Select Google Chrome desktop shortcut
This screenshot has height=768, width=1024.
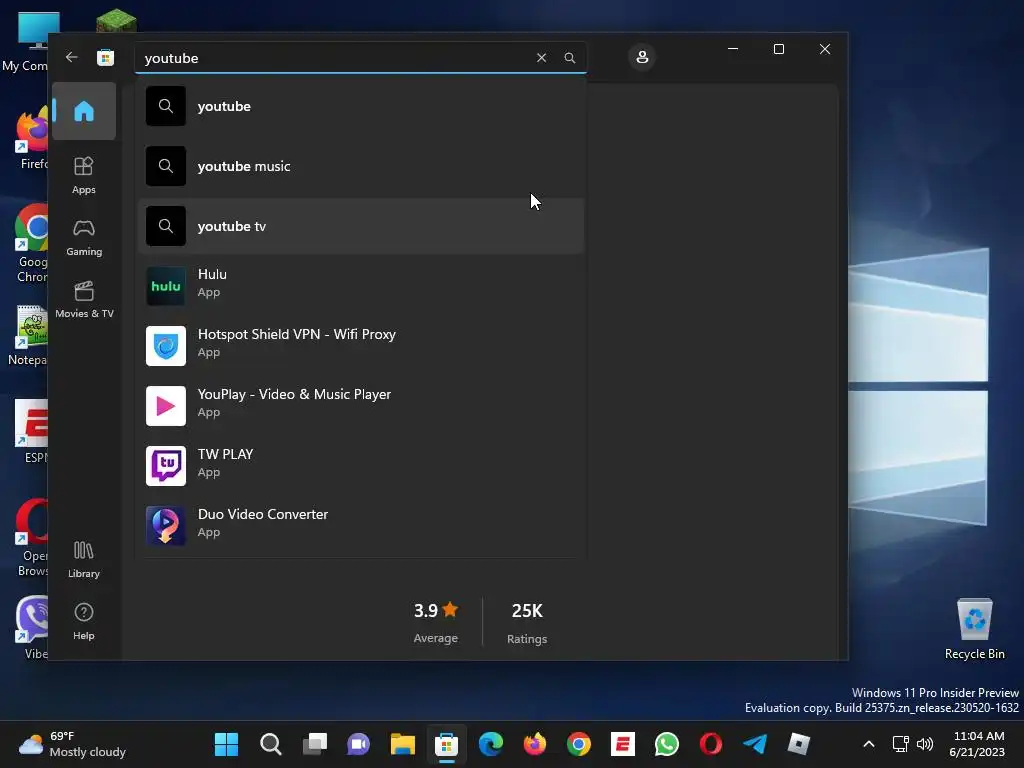[x=31, y=243]
